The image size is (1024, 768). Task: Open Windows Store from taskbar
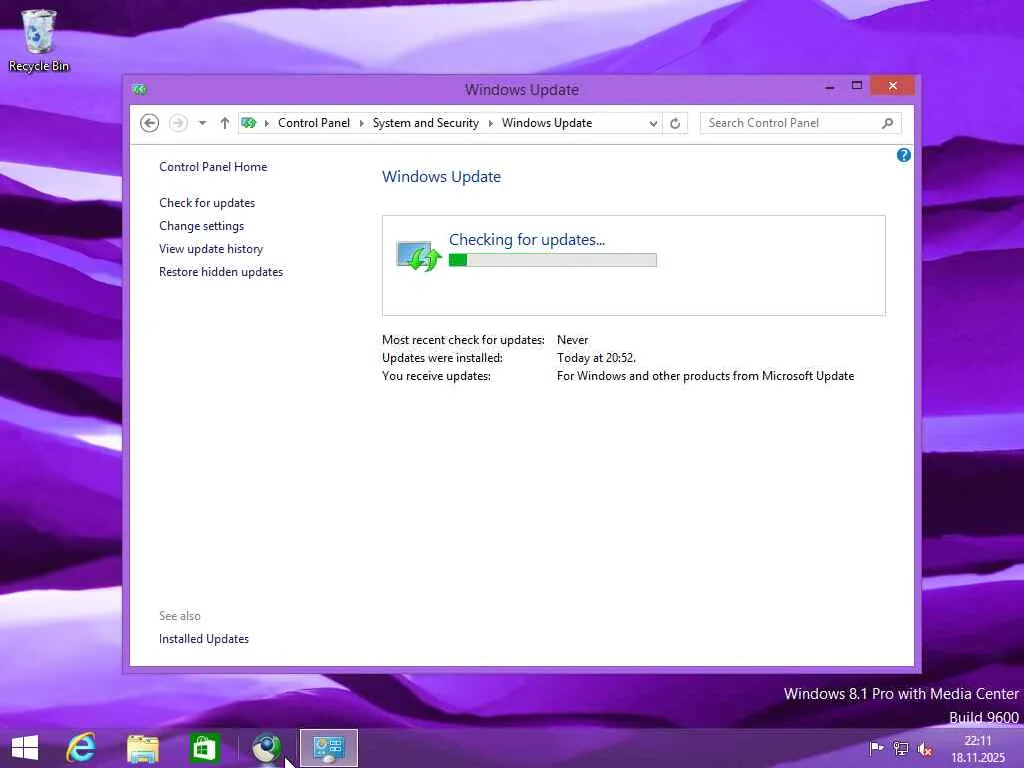pyautogui.click(x=204, y=748)
